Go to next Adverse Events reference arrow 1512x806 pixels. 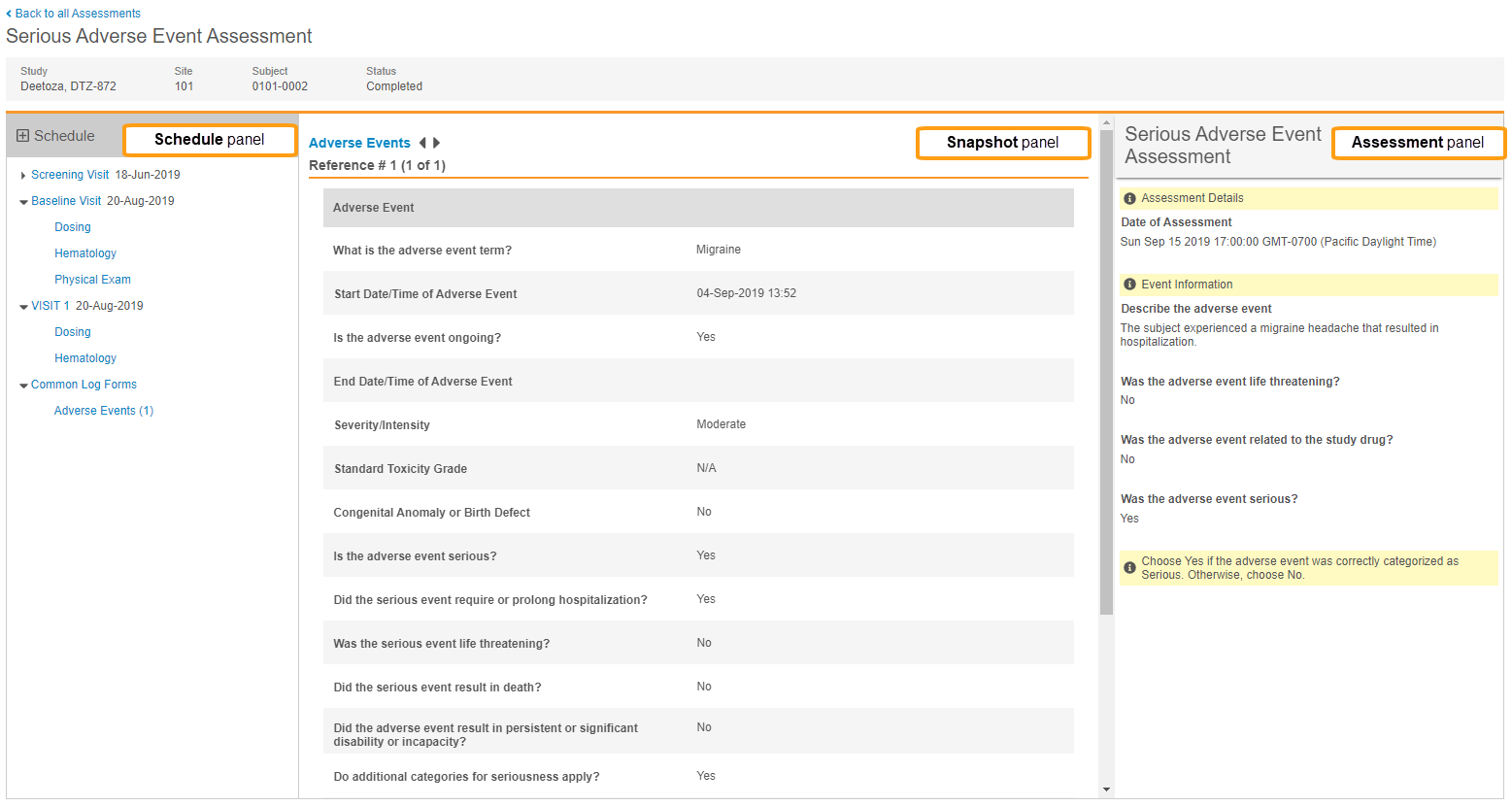coord(437,143)
